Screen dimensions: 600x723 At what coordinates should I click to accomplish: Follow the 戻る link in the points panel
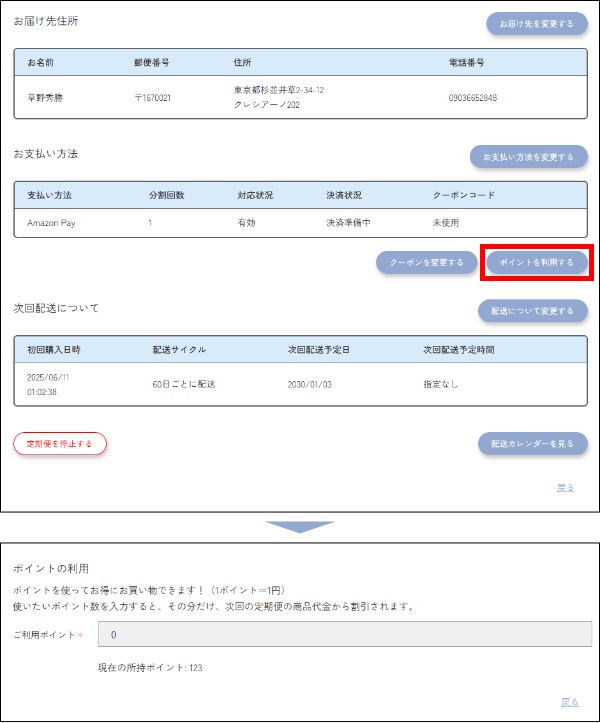tap(570, 702)
